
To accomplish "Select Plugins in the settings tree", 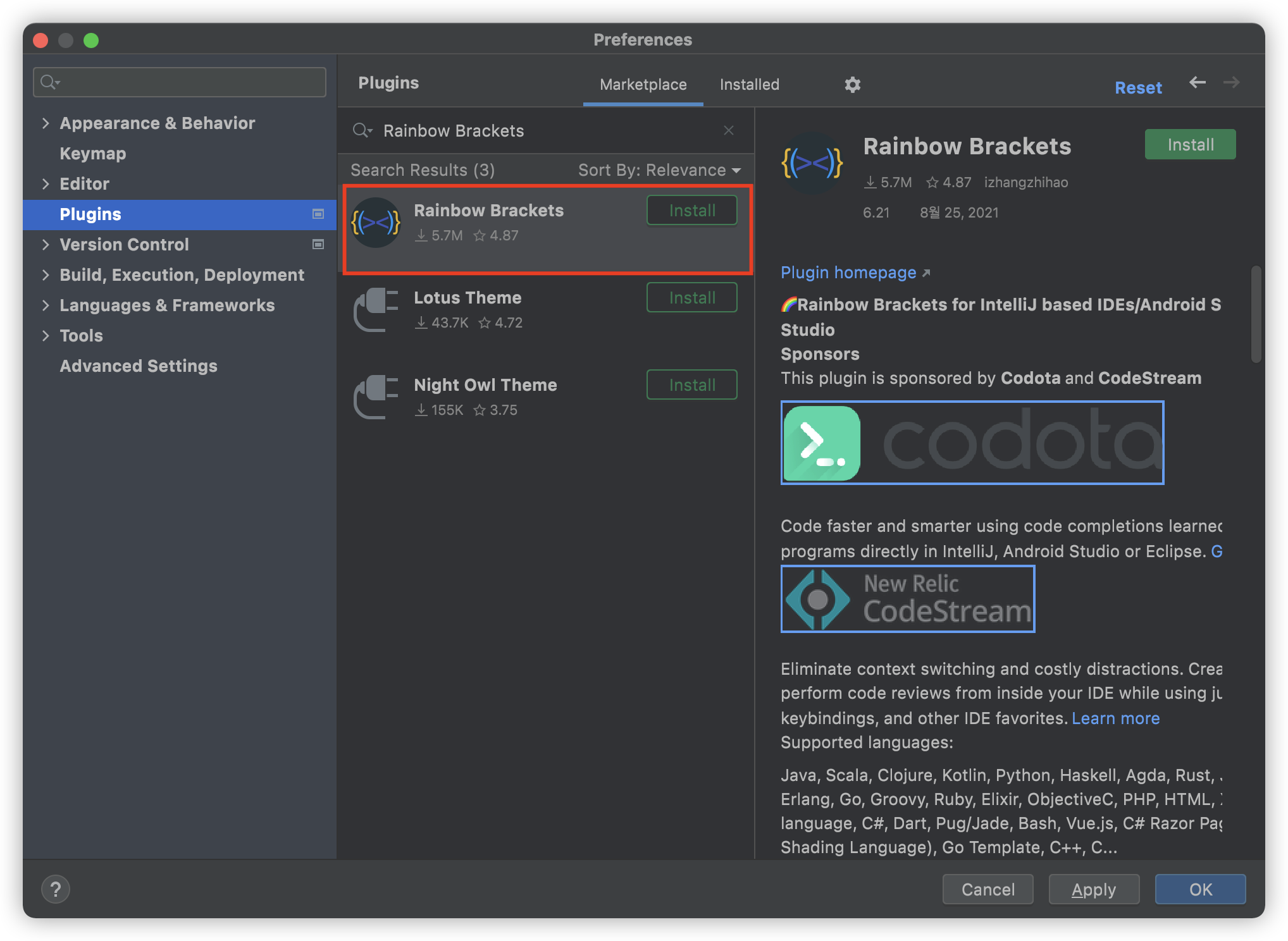I will pyautogui.click(x=180, y=214).
